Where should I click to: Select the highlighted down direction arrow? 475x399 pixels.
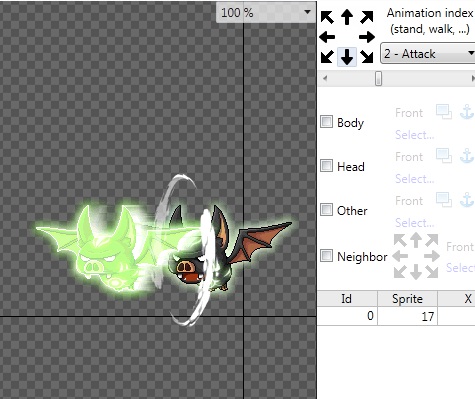click(x=347, y=57)
